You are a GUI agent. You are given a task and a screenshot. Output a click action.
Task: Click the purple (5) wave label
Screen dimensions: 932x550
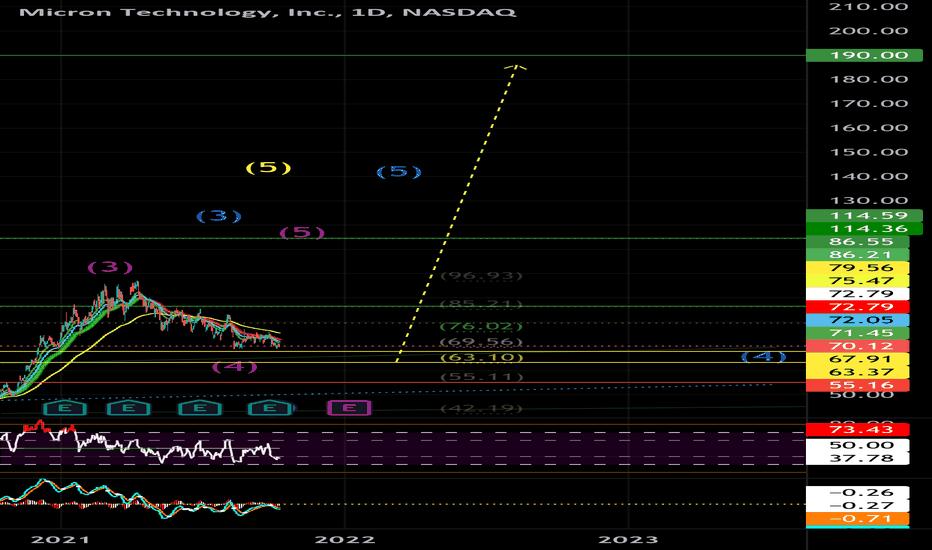click(302, 232)
